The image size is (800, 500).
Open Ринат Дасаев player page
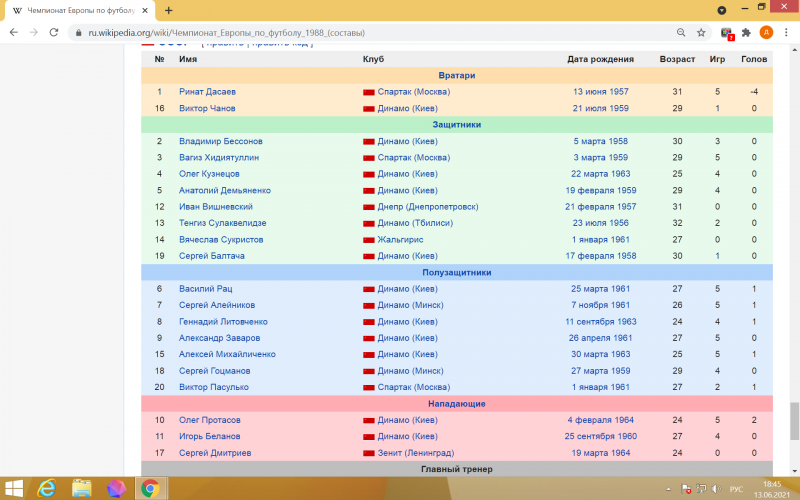[207, 92]
